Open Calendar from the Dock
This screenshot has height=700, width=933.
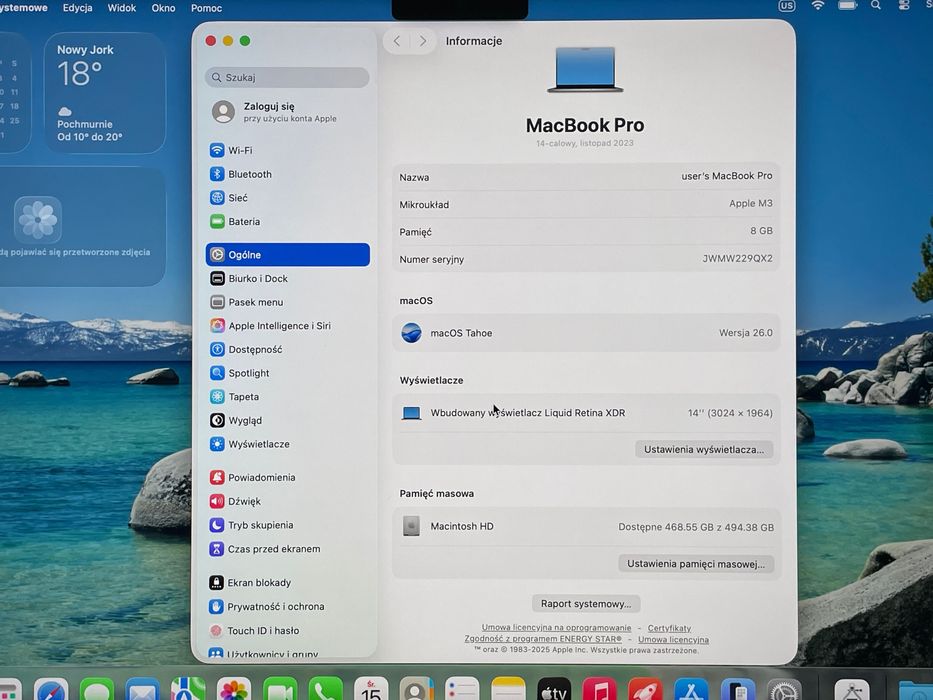pyautogui.click(x=371, y=690)
